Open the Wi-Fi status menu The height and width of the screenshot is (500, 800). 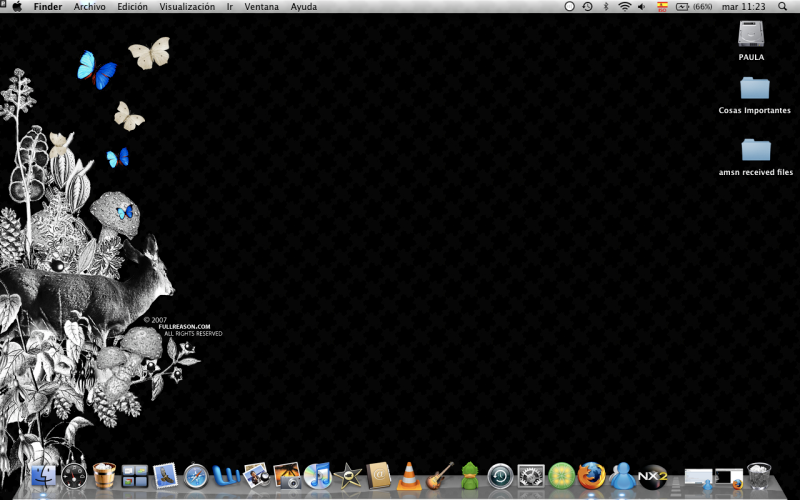[624, 7]
